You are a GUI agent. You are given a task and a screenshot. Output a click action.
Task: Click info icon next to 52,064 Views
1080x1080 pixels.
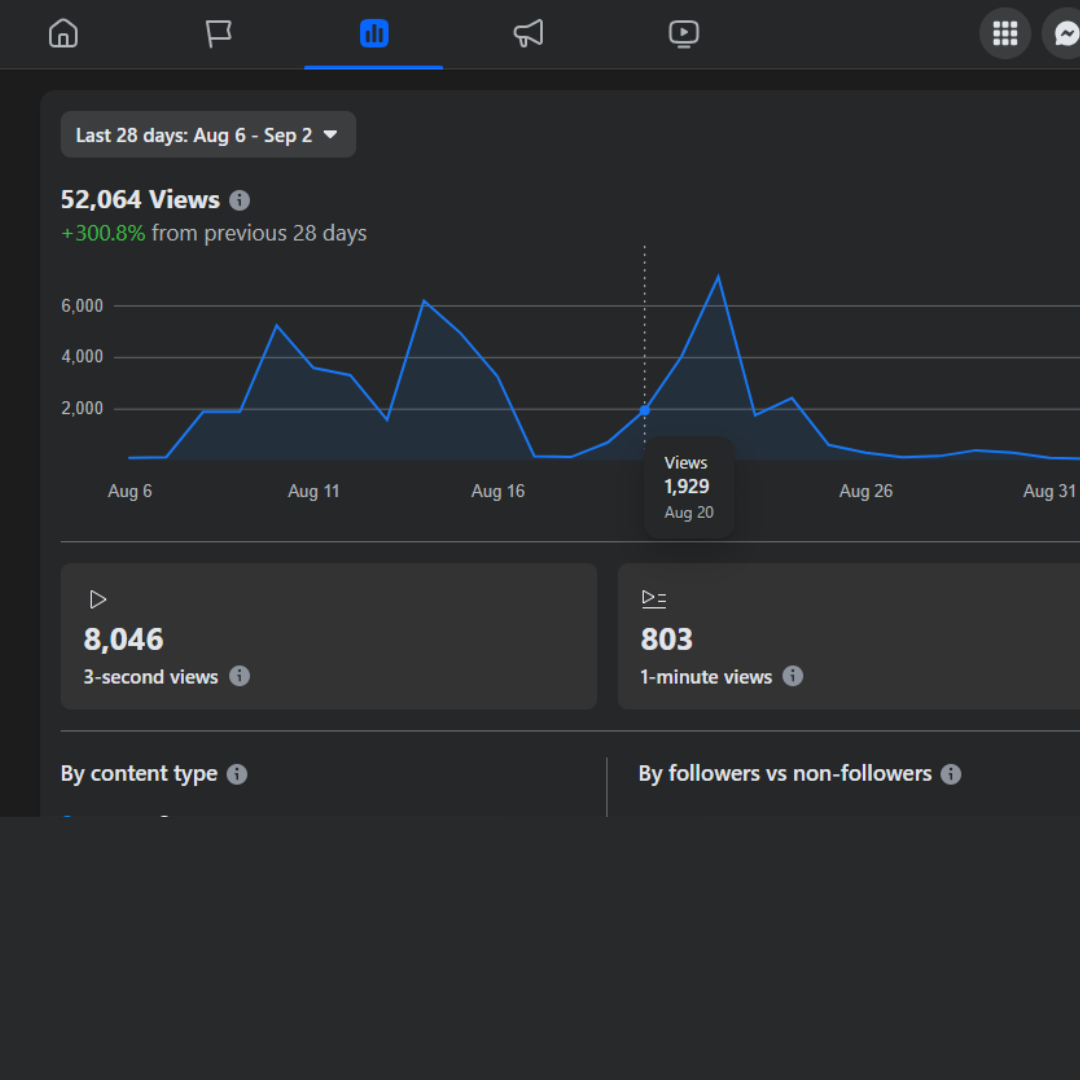[x=239, y=200]
